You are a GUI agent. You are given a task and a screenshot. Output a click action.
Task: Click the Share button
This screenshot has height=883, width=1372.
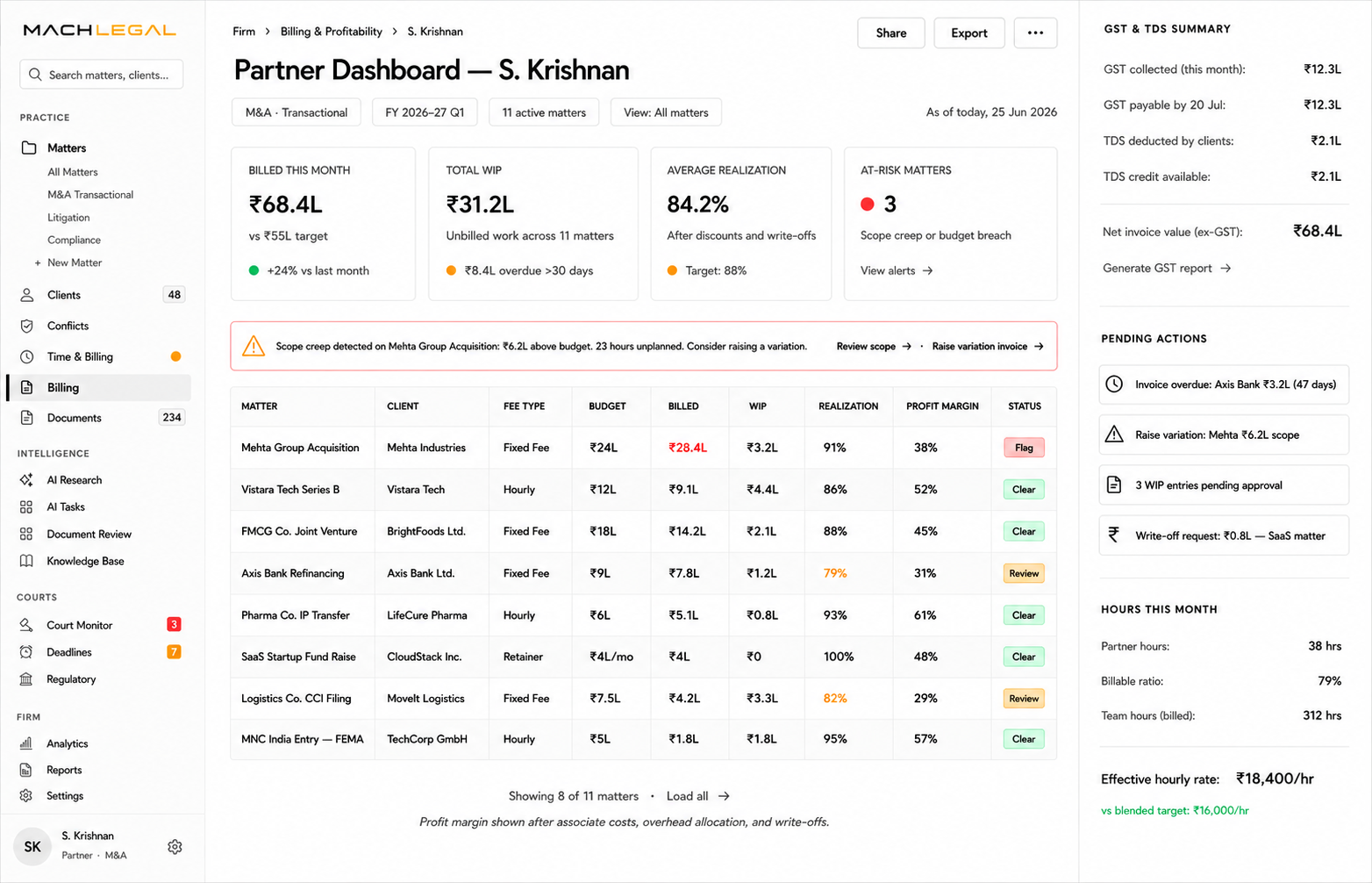(891, 32)
